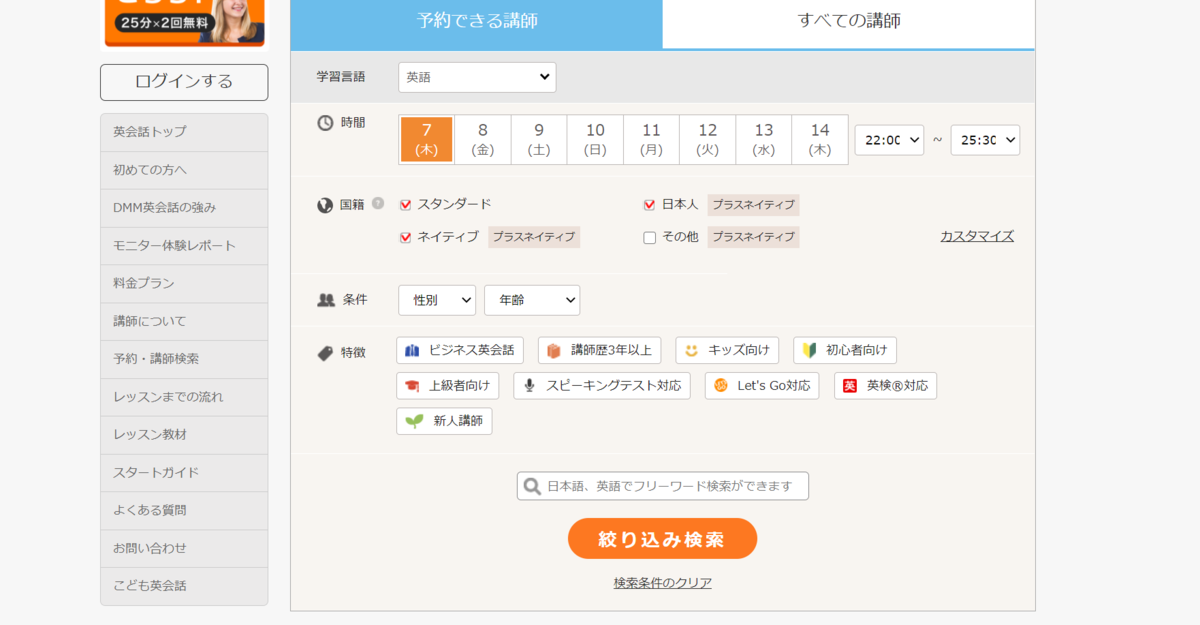Viewport: 1200px width, 625px height.
Task: Open レッスン教材 in the sidebar
Action: [184, 435]
